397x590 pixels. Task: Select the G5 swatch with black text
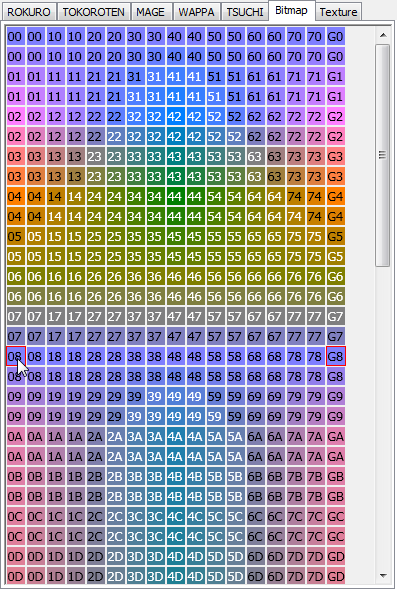[x=335, y=236]
